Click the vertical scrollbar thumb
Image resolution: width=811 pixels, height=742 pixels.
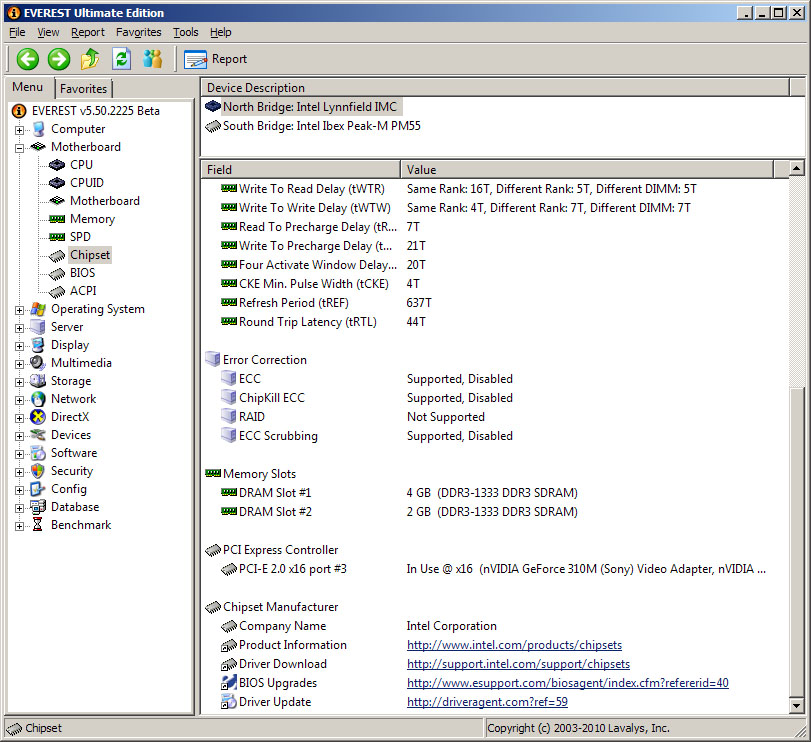pyautogui.click(x=797, y=541)
